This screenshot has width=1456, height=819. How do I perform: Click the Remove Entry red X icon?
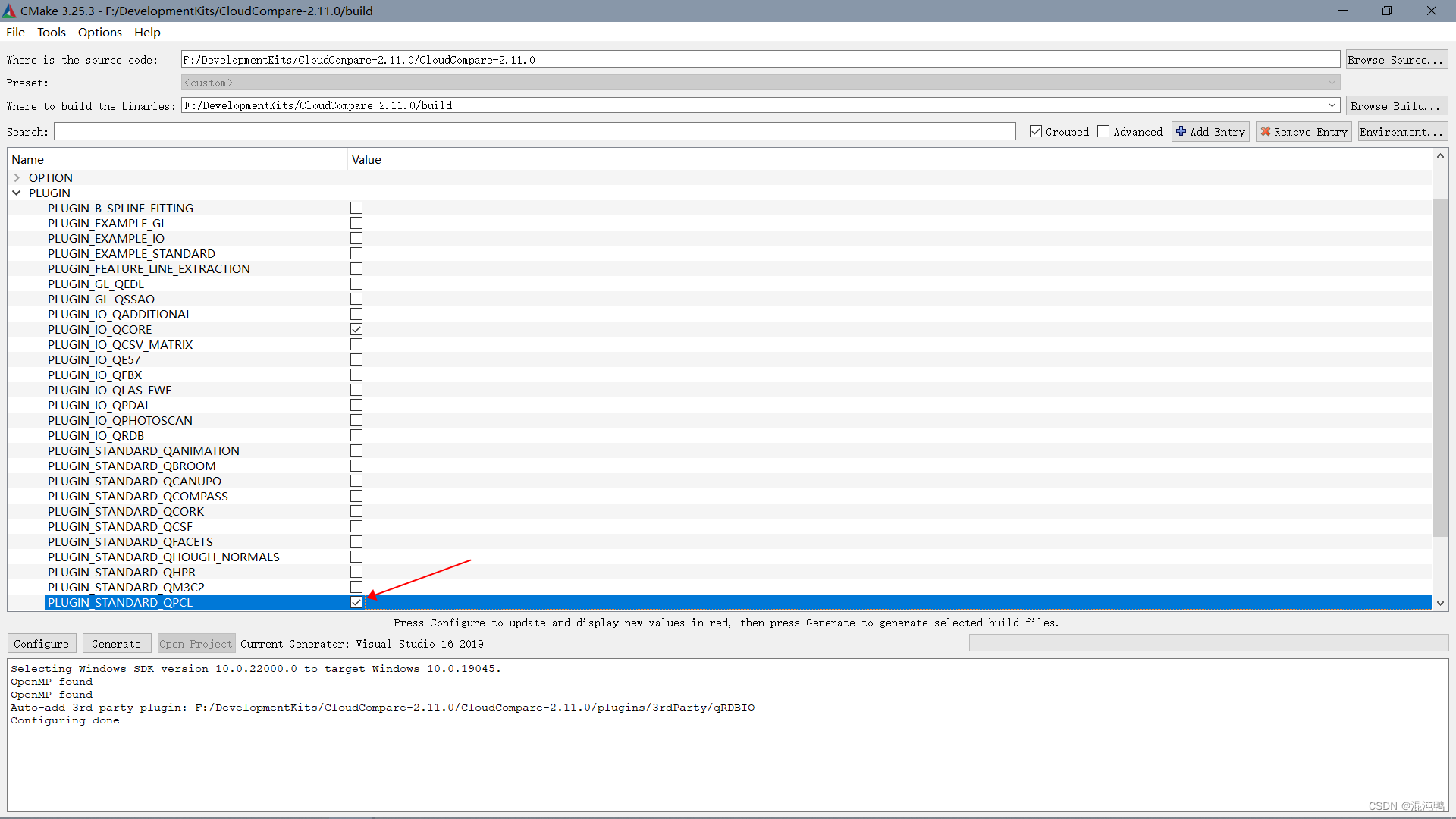[x=1265, y=131]
